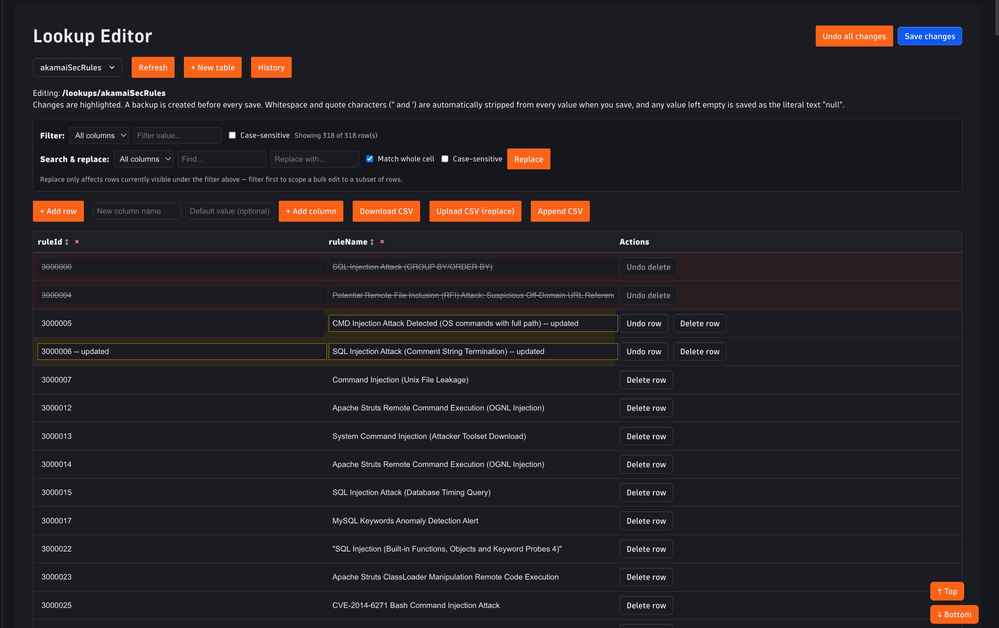The image size is (999, 628).
Task: Undo delete for row 3000004
Action: click(x=648, y=296)
